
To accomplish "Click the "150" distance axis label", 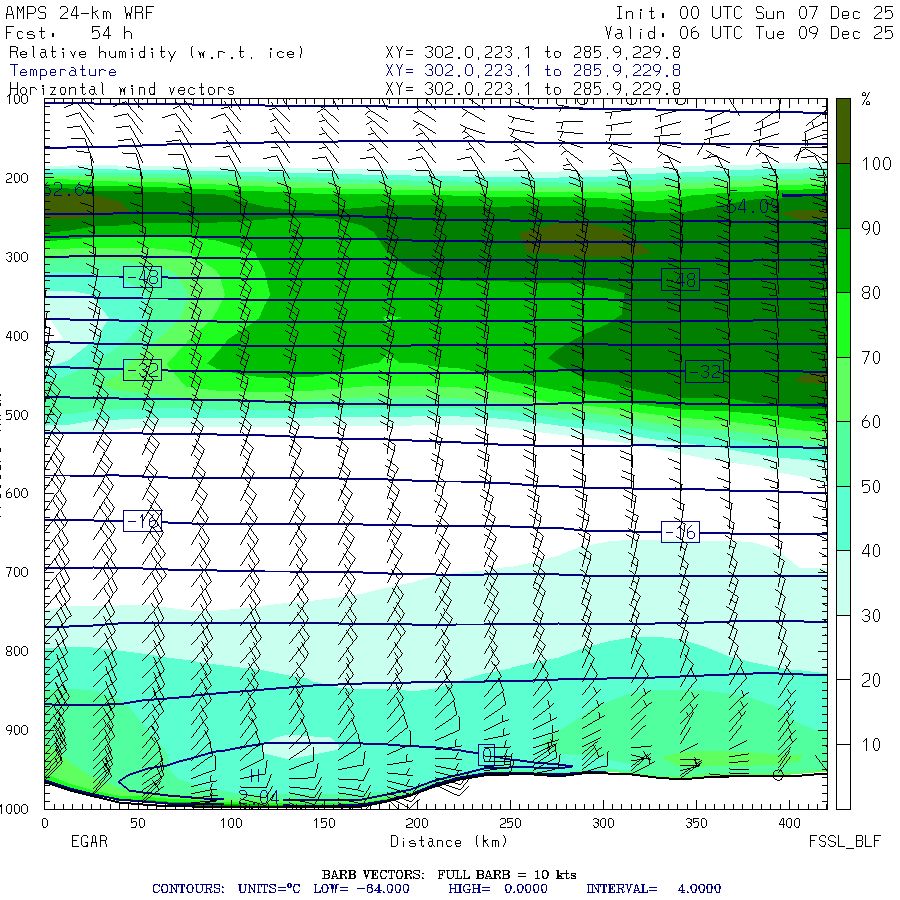I will tap(324, 823).
